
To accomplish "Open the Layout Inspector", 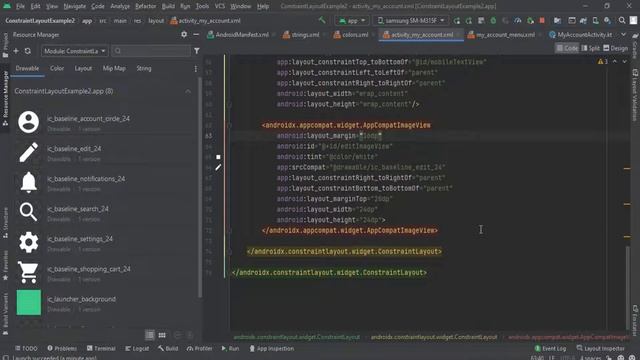I will point(600,349).
